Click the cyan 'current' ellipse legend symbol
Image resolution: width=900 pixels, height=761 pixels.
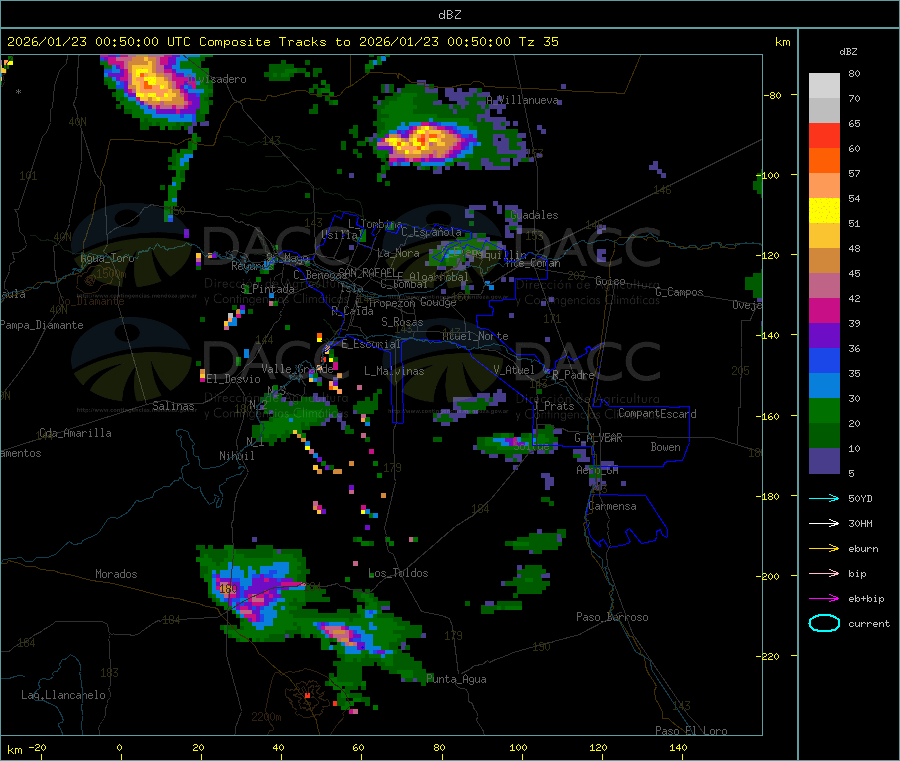[824, 623]
